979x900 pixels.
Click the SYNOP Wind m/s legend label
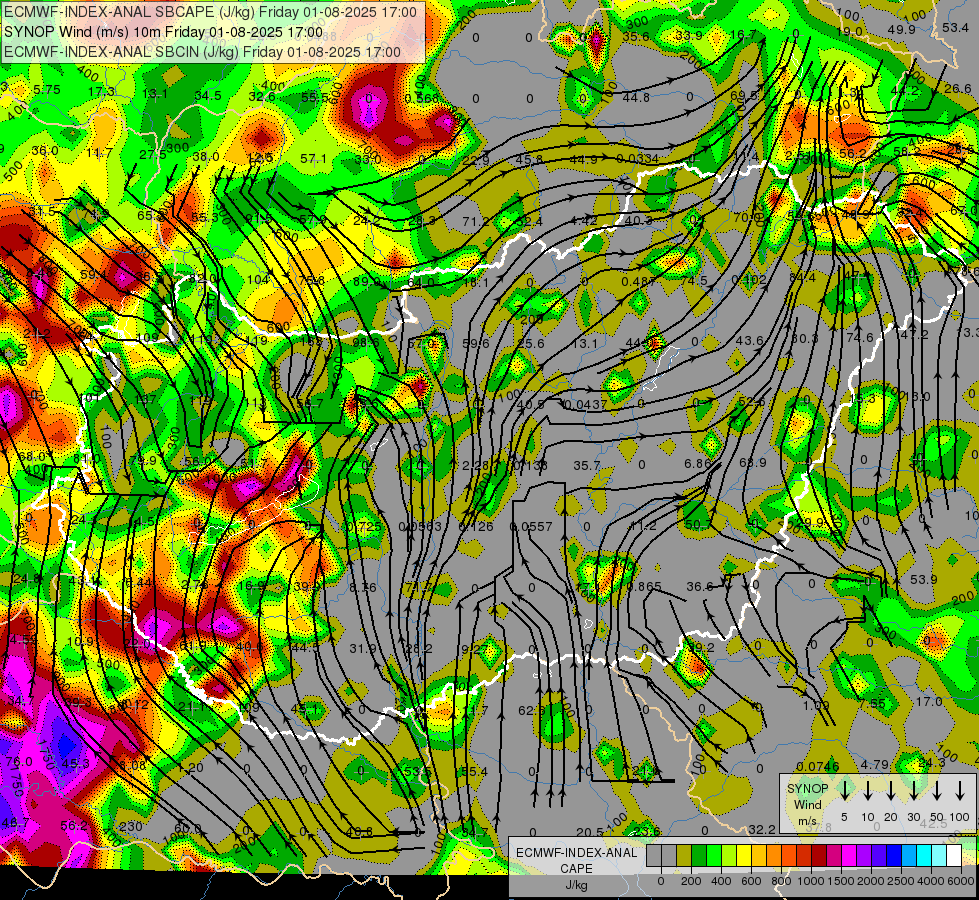point(807,804)
